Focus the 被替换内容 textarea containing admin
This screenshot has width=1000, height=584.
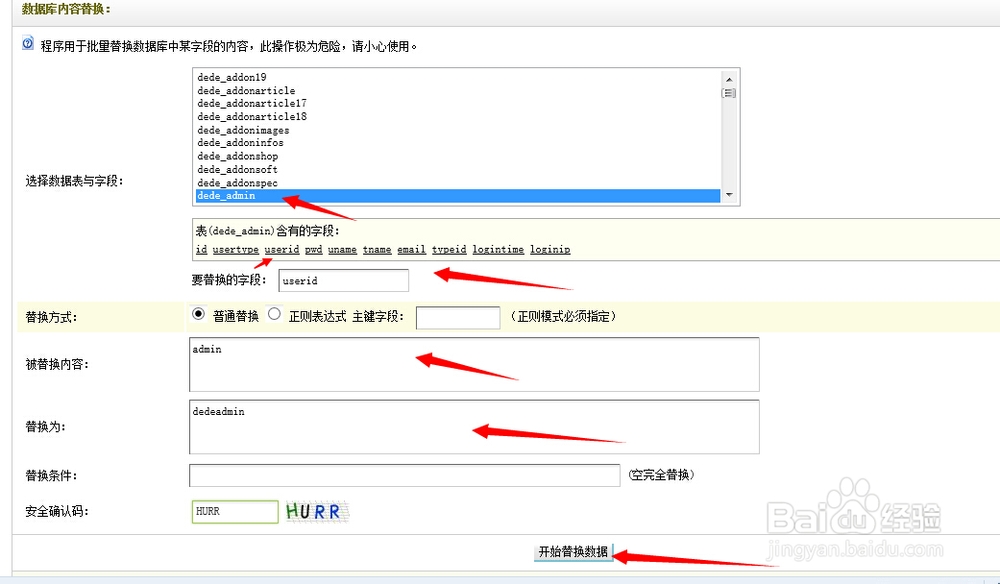[x=474, y=365]
